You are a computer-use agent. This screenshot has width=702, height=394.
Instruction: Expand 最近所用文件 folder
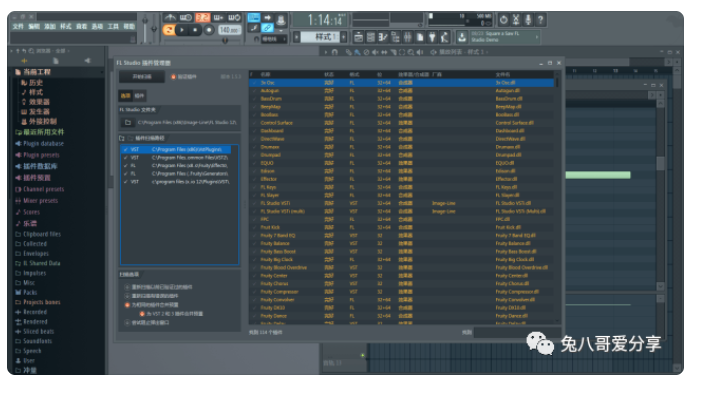tap(43, 132)
